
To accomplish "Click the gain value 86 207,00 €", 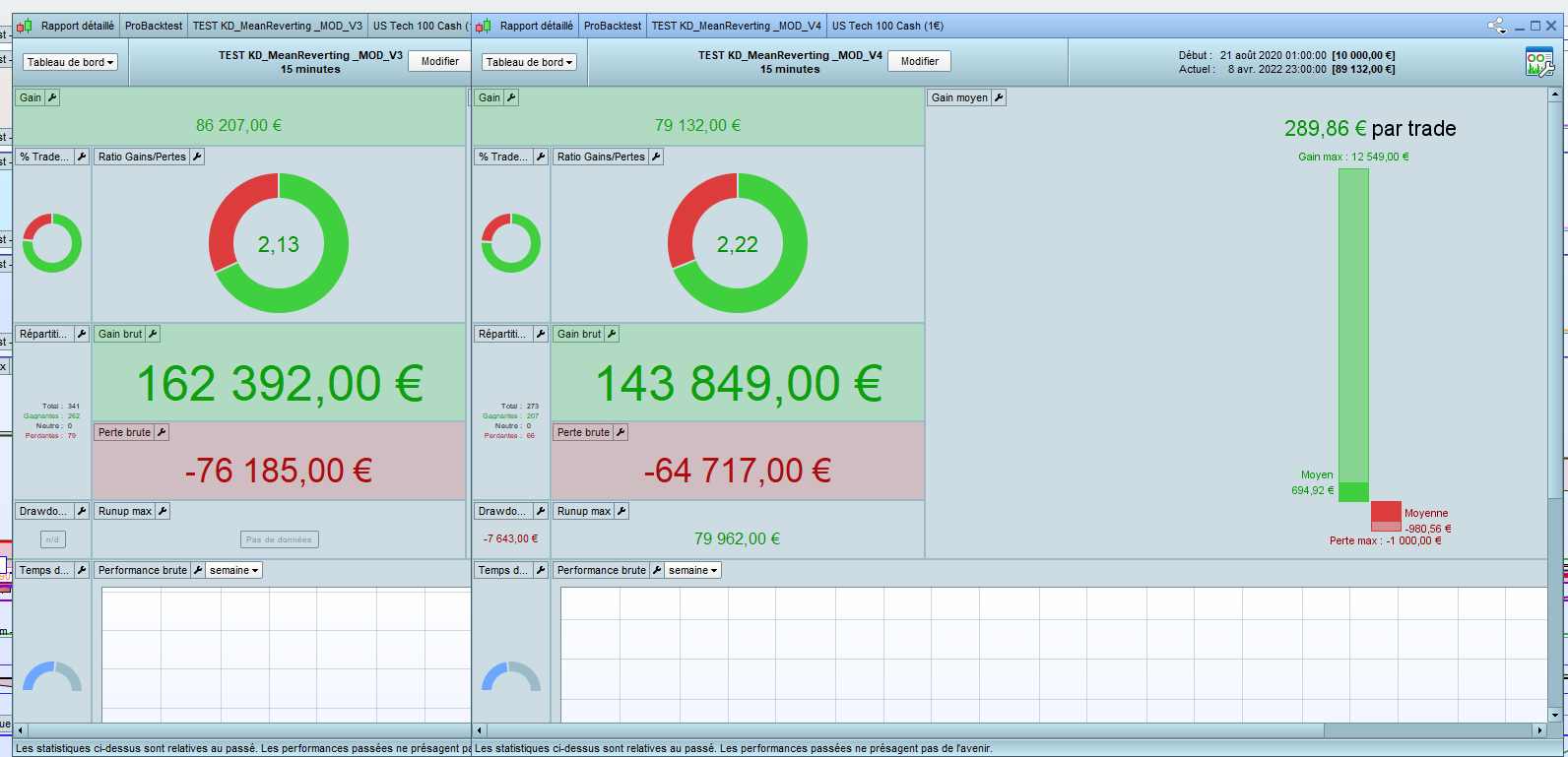I will point(239,125).
